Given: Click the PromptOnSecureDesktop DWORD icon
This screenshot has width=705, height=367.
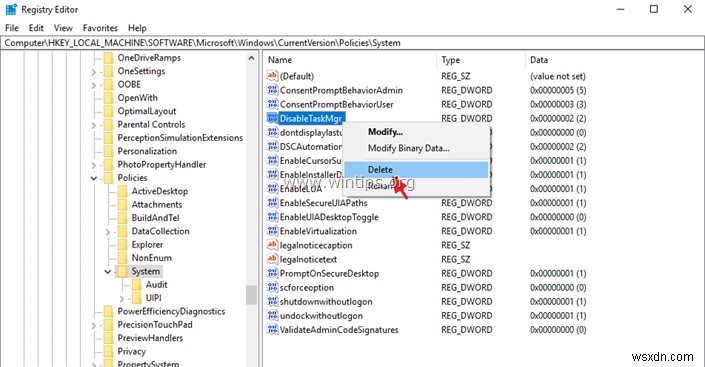Looking at the screenshot, I should point(272,273).
